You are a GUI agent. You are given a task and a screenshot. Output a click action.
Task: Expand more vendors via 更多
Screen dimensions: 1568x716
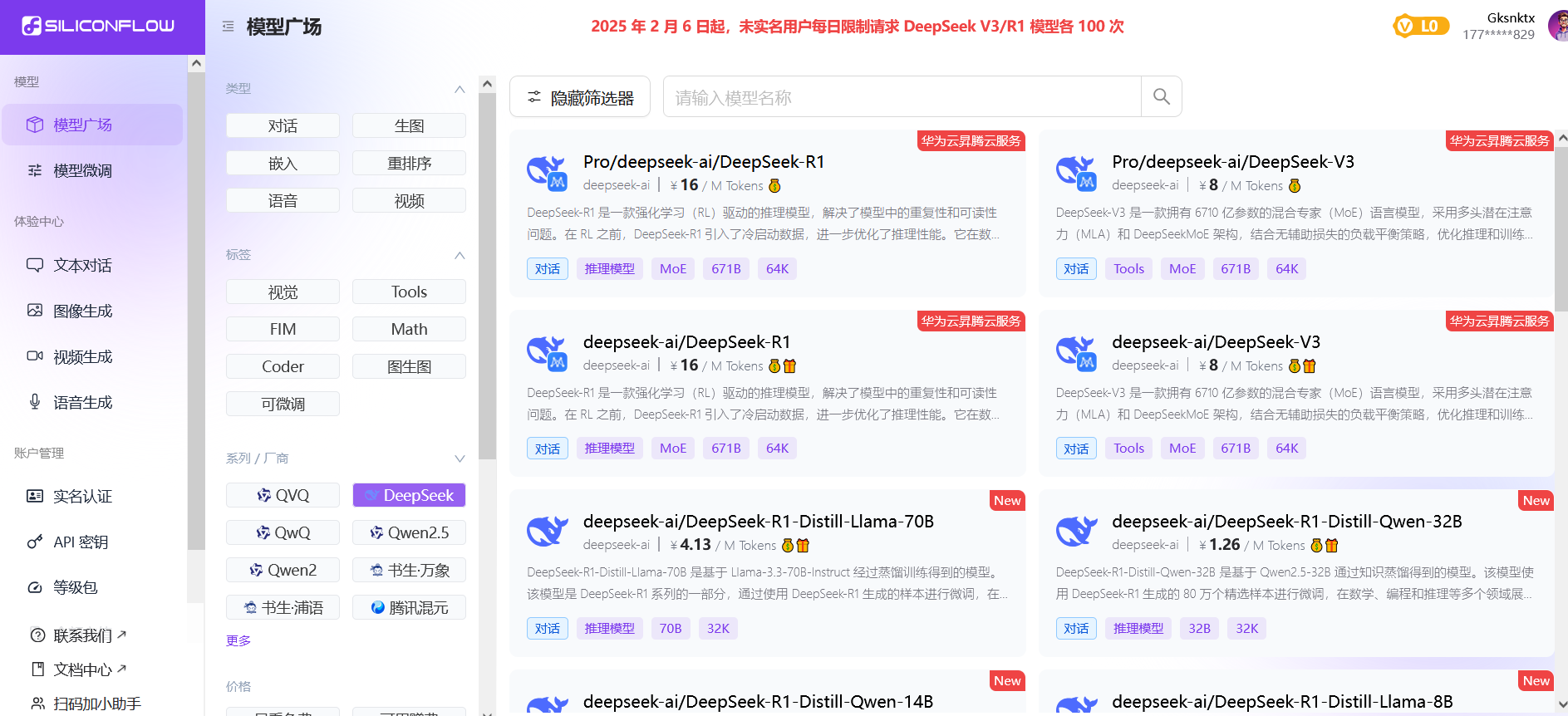coord(238,640)
